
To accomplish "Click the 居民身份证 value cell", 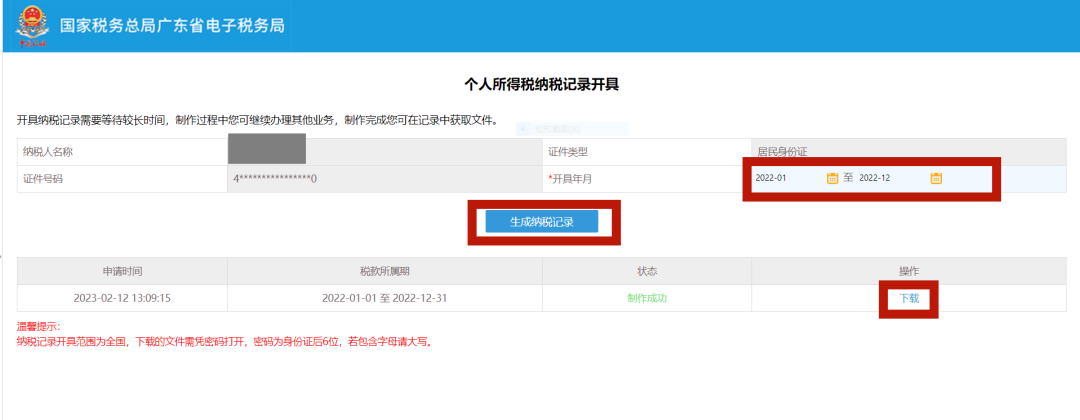I will tap(908, 151).
